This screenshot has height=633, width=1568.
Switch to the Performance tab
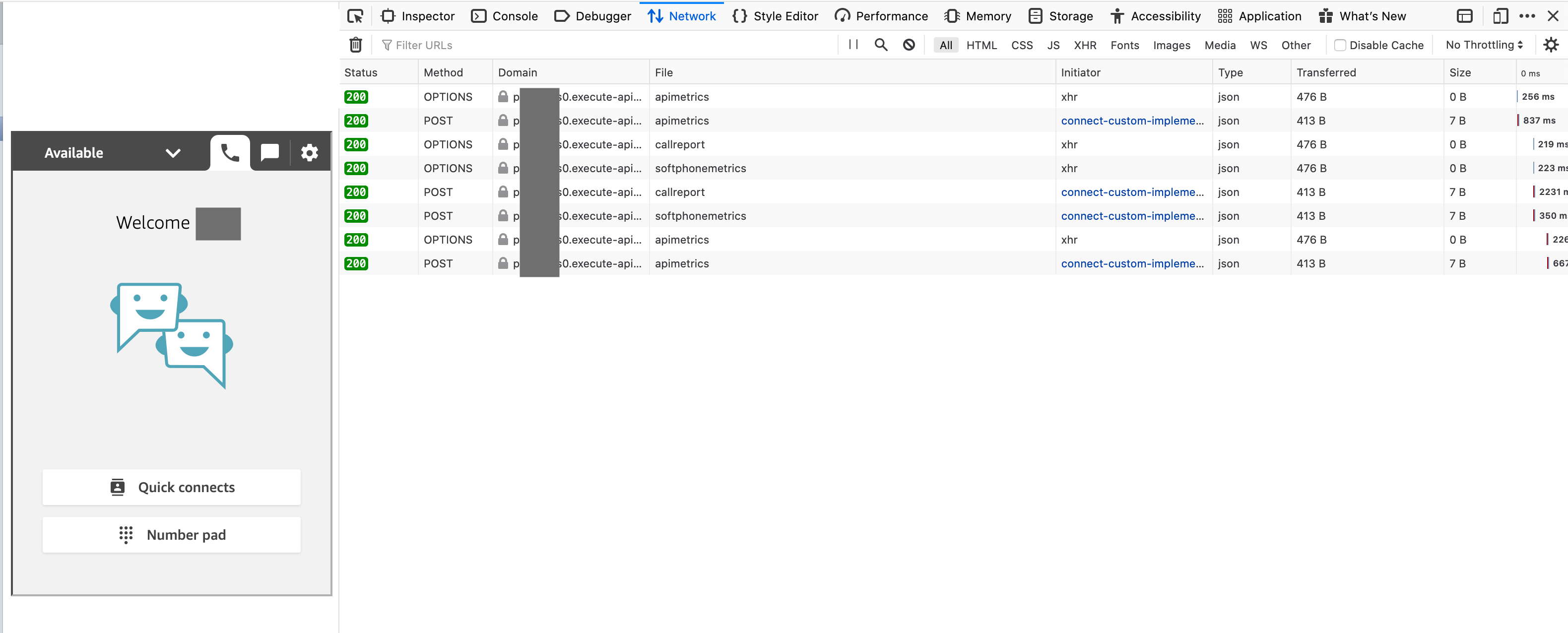point(881,16)
